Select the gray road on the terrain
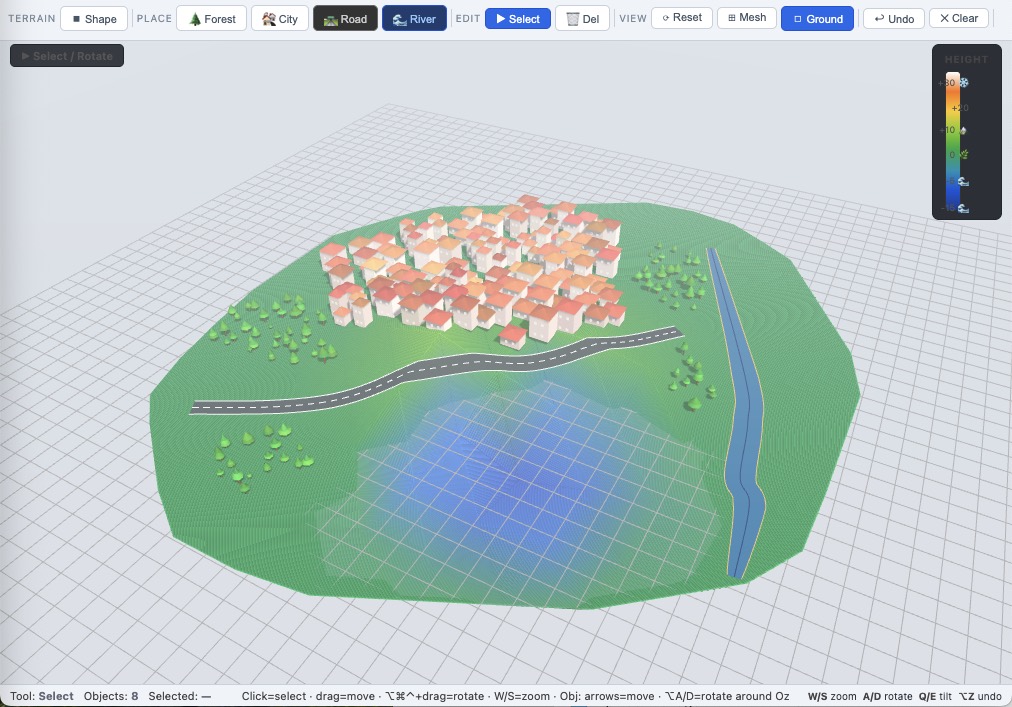Image resolution: width=1012 pixels, height=707 pixels. 436,371
